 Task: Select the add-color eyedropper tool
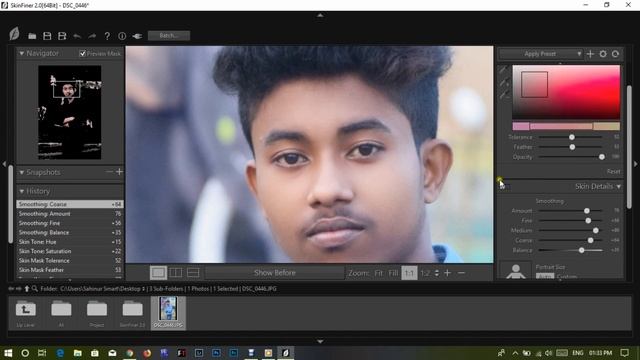point(504,83)
